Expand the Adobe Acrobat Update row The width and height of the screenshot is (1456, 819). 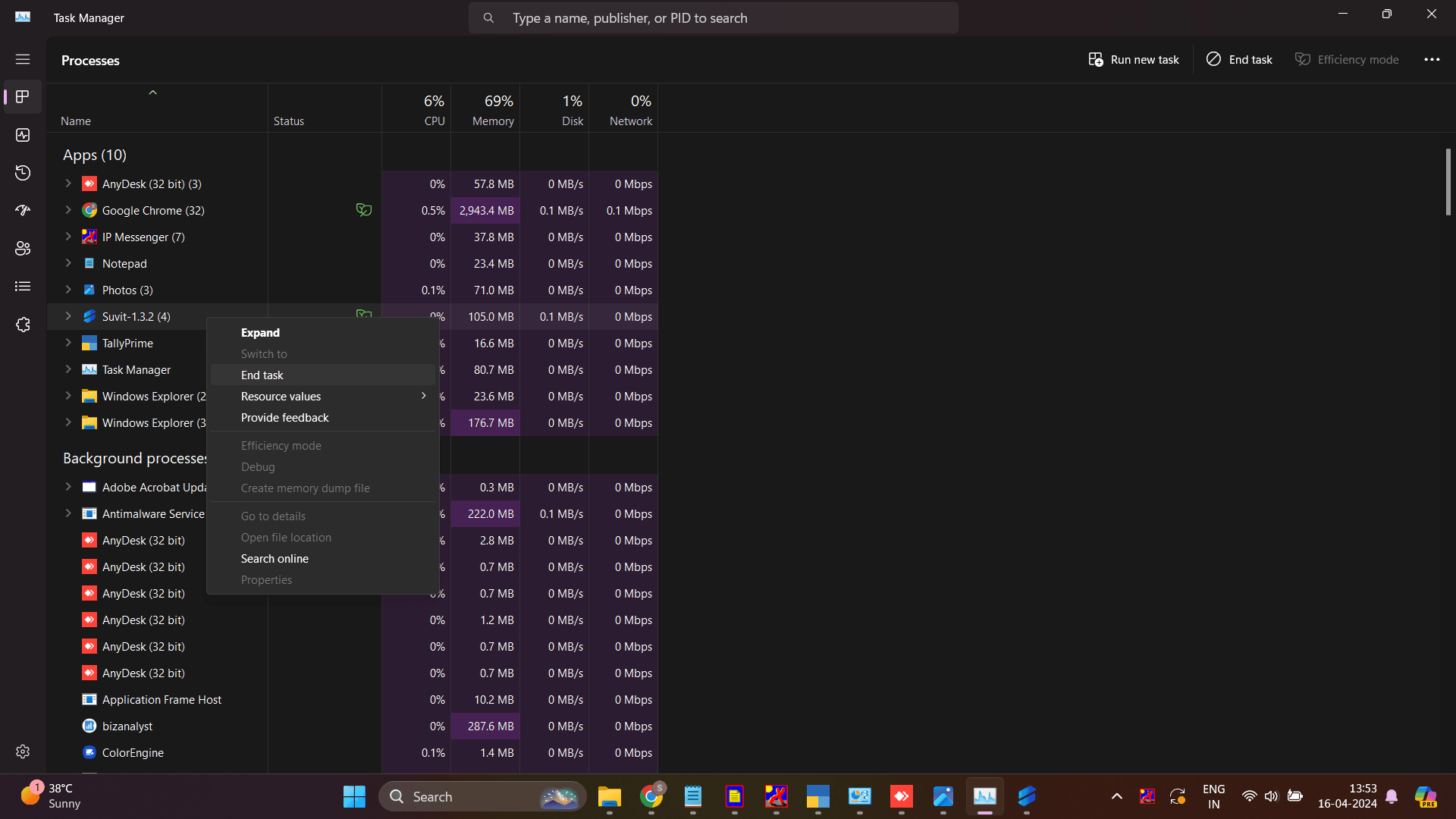(68, 487)
